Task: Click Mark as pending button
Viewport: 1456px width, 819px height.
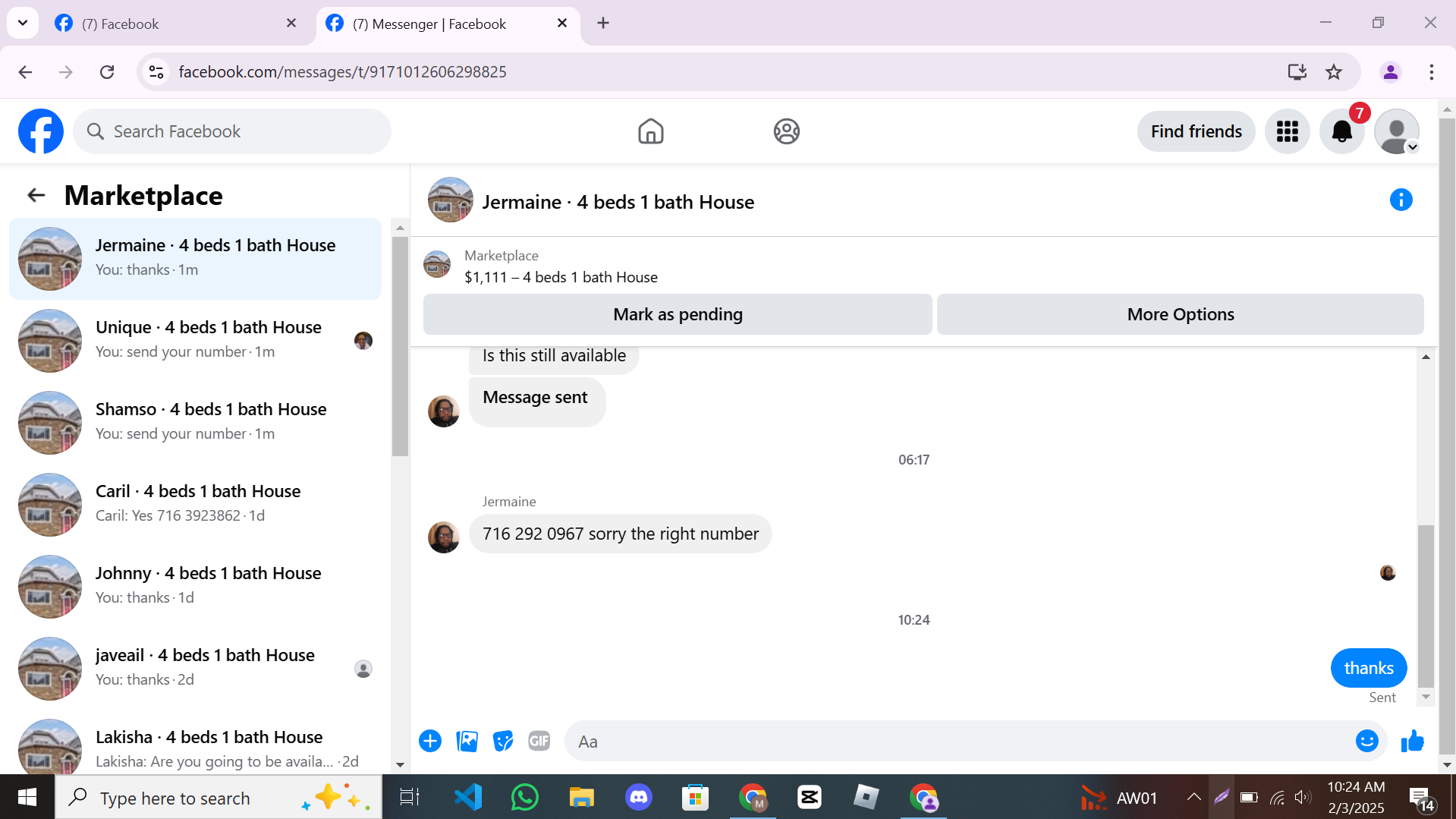Action: click(x=678, y=314)
